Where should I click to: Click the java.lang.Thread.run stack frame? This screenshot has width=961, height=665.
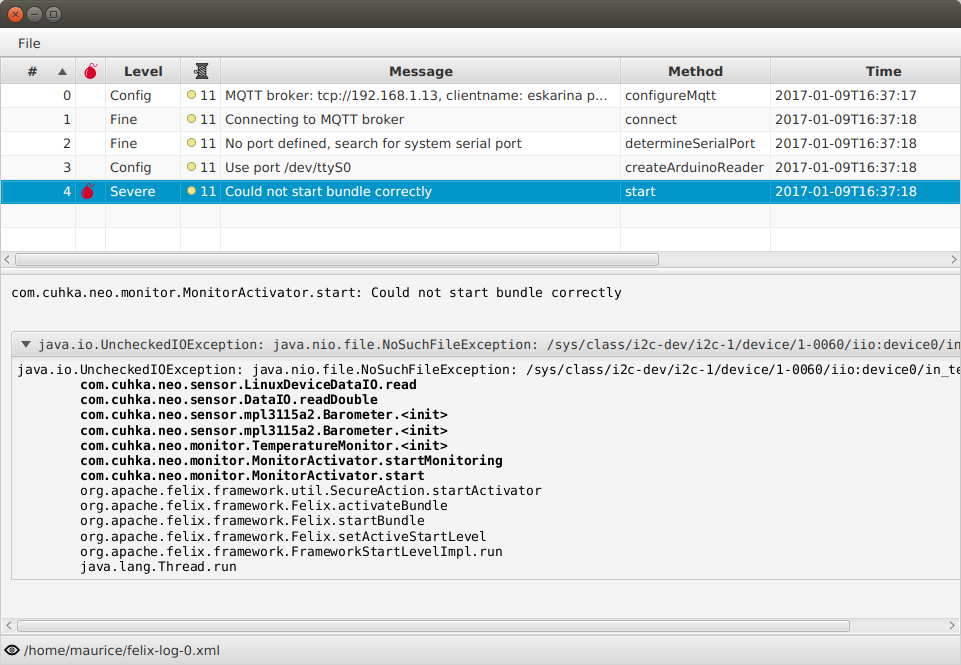(x=158, y=567)
